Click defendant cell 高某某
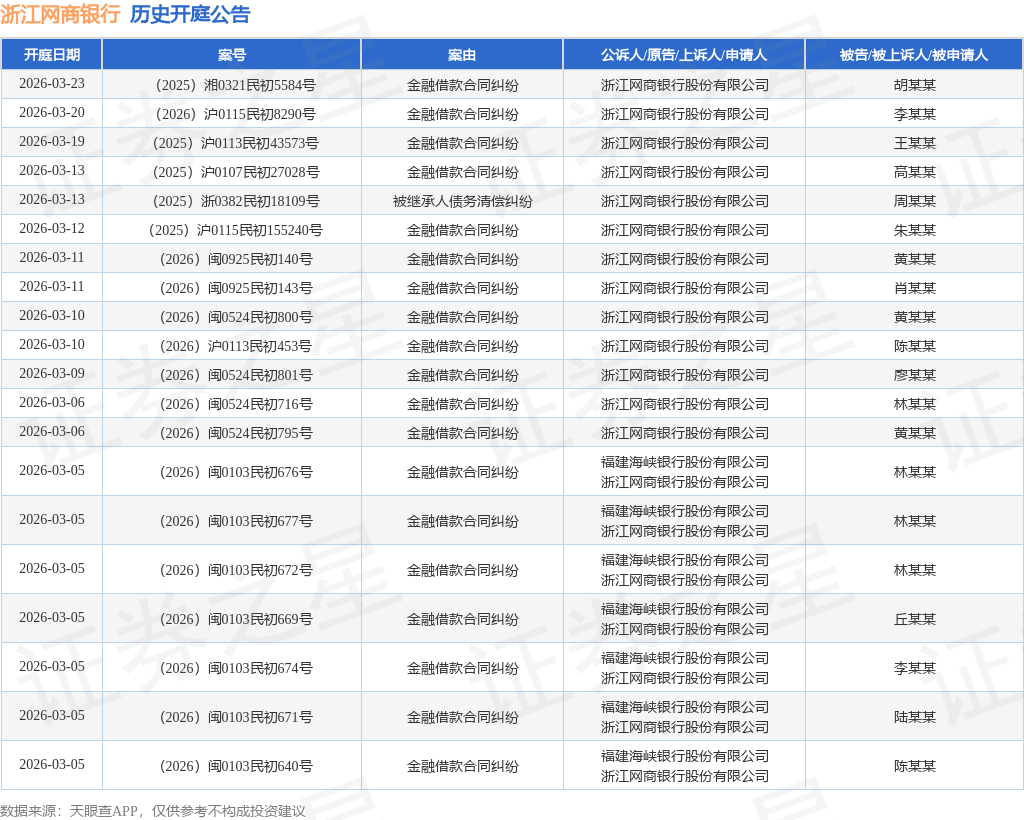This screenshot has width=1024, height=820. point(914,172)
